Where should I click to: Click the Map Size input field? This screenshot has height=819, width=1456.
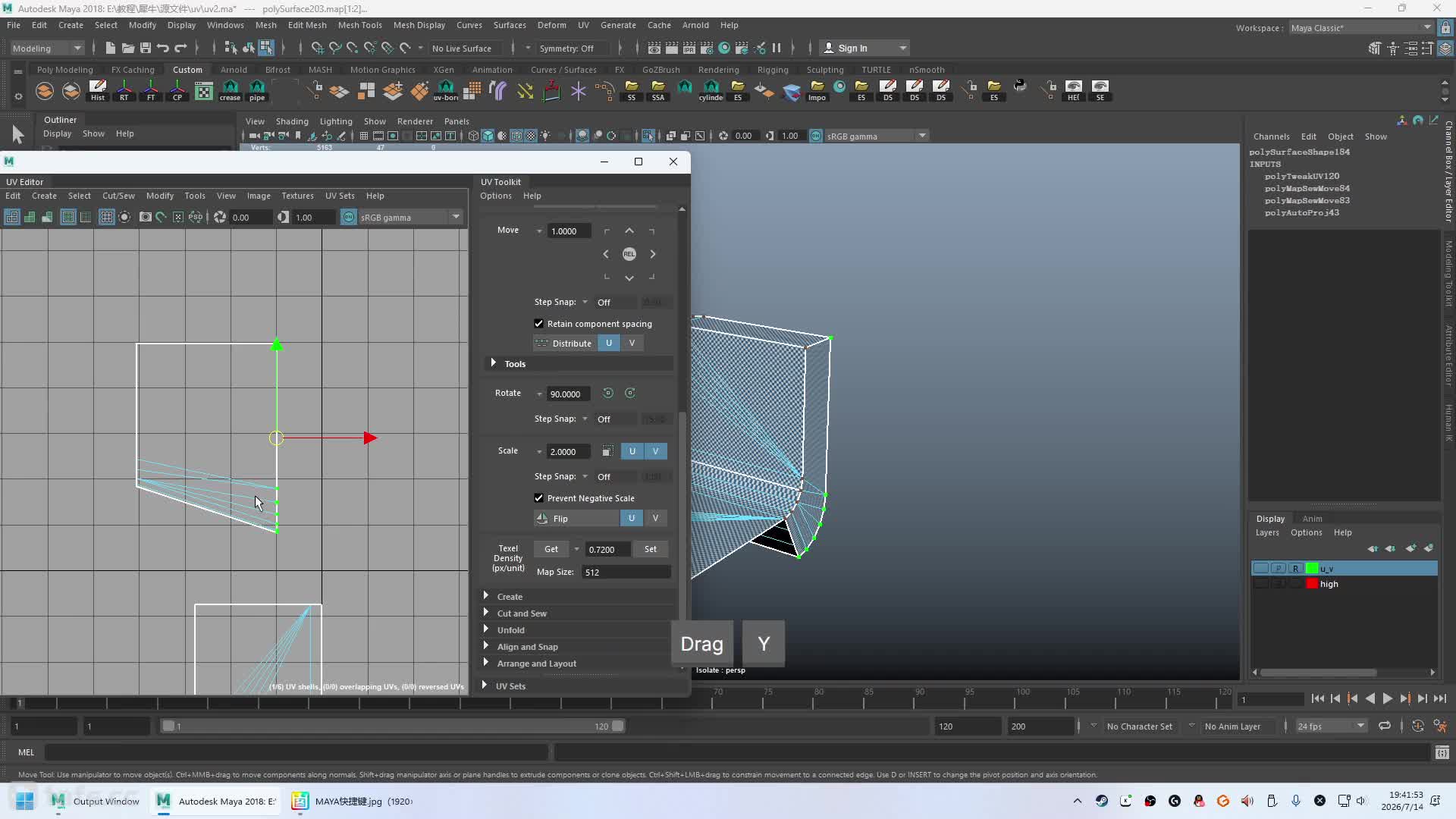[x=626, y=572]
